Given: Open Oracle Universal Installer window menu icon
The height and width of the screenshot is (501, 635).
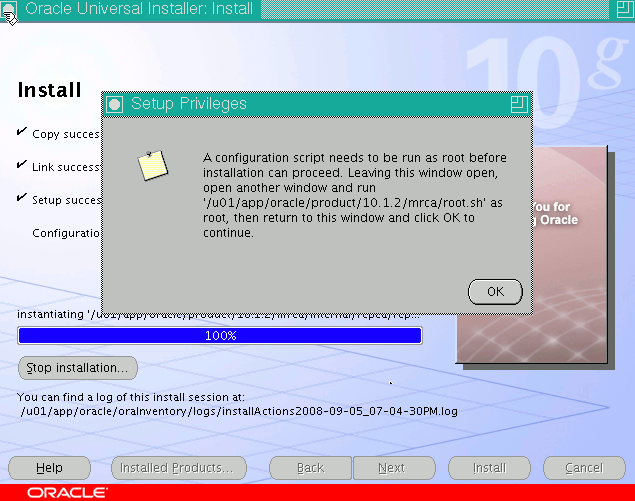Looking at the screenshot, I should click(9, 9).
